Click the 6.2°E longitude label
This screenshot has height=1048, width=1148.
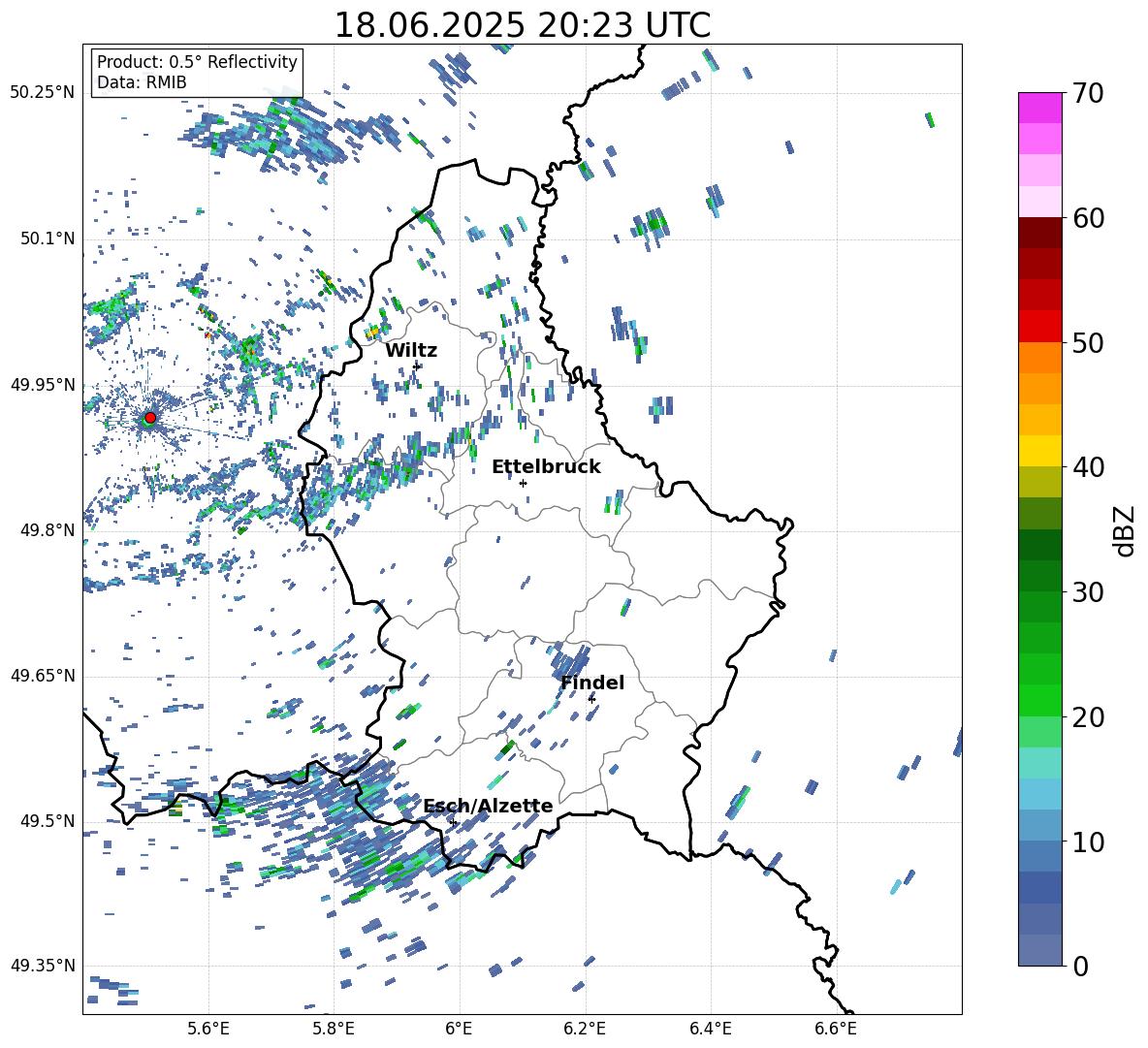pyautogui.click(x=585, y=1030)
